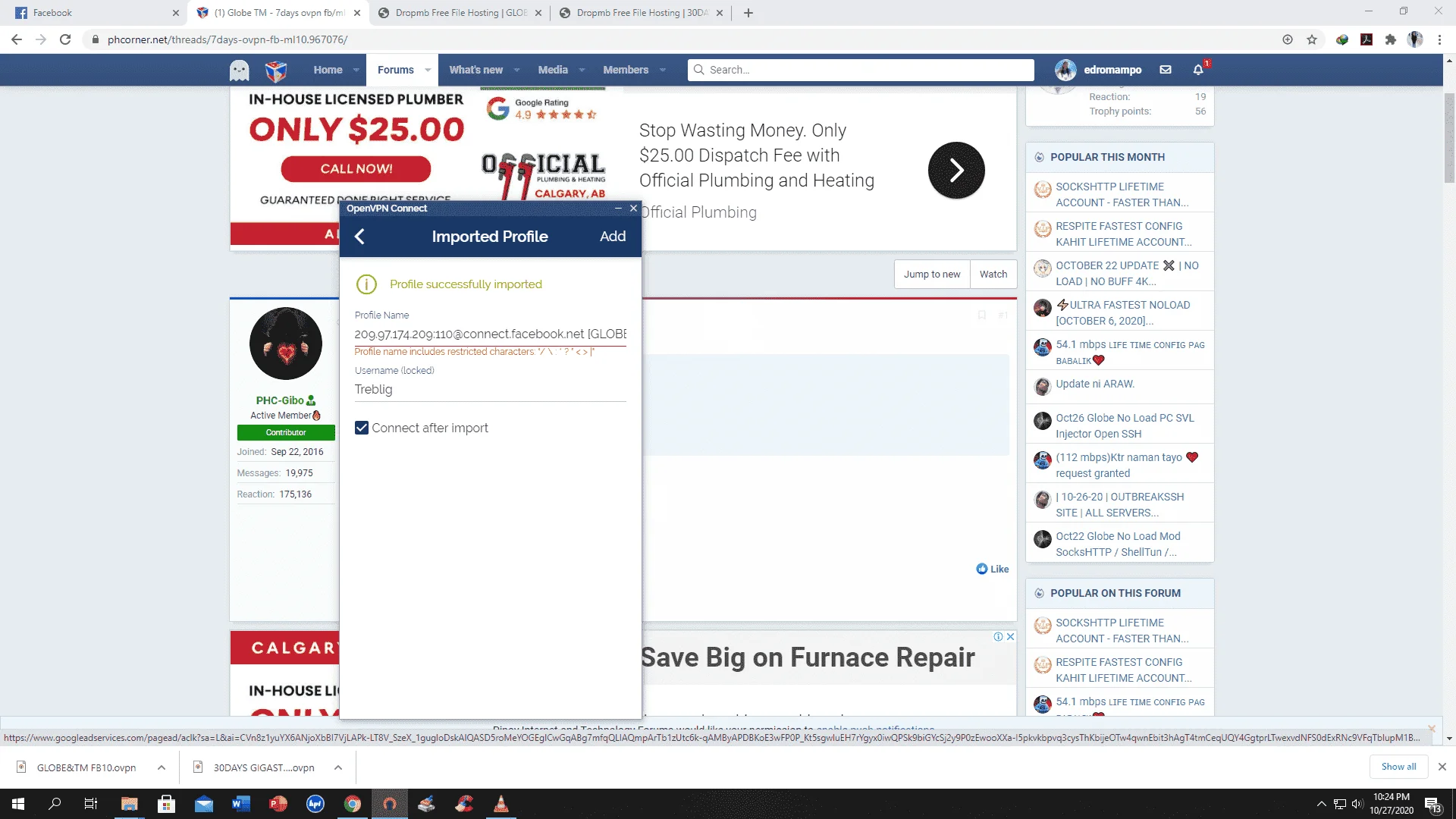Switch to Dropmb 30DAYS browser tab
Screen dimensions: 1456x819
(x=642, y=13)
